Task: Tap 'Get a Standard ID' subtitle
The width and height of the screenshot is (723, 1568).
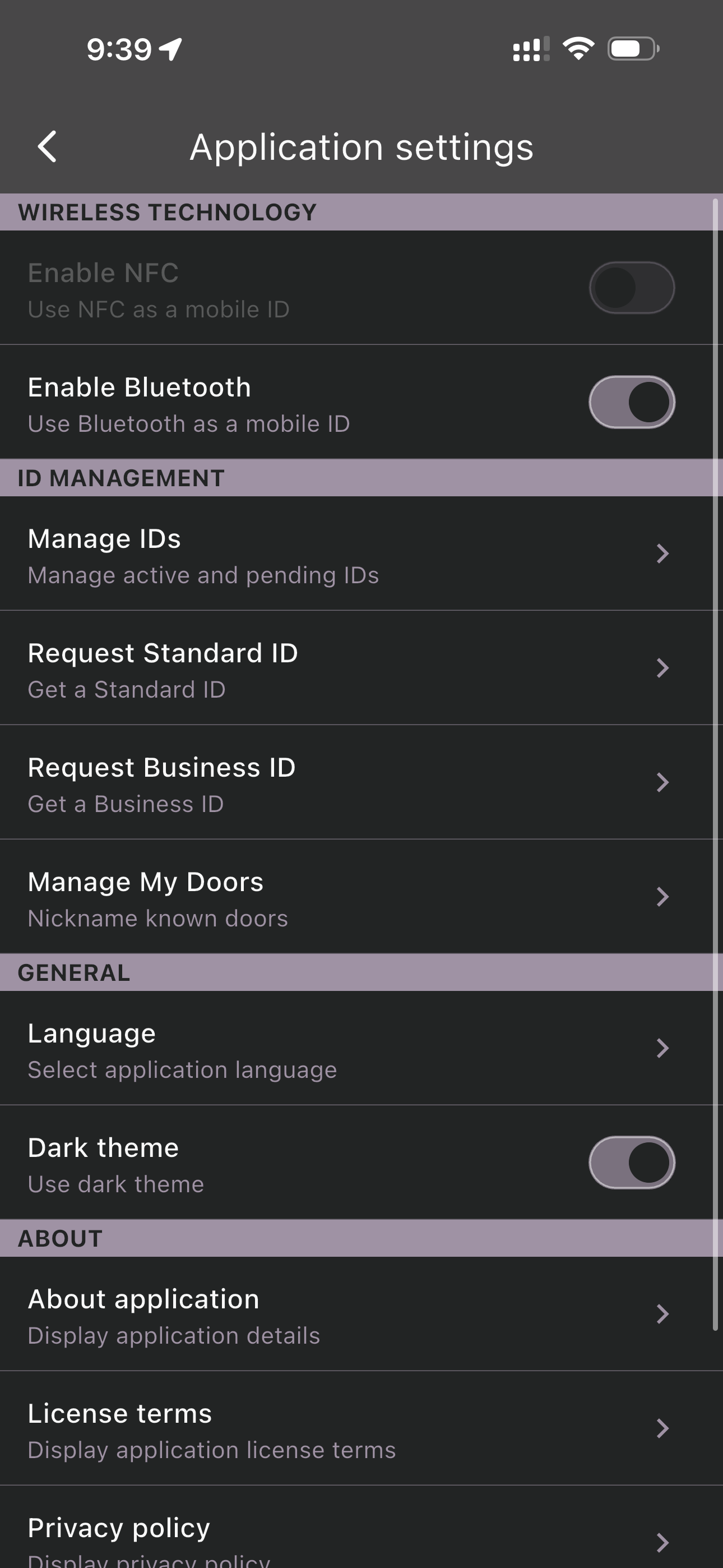Action: (127, 690)
